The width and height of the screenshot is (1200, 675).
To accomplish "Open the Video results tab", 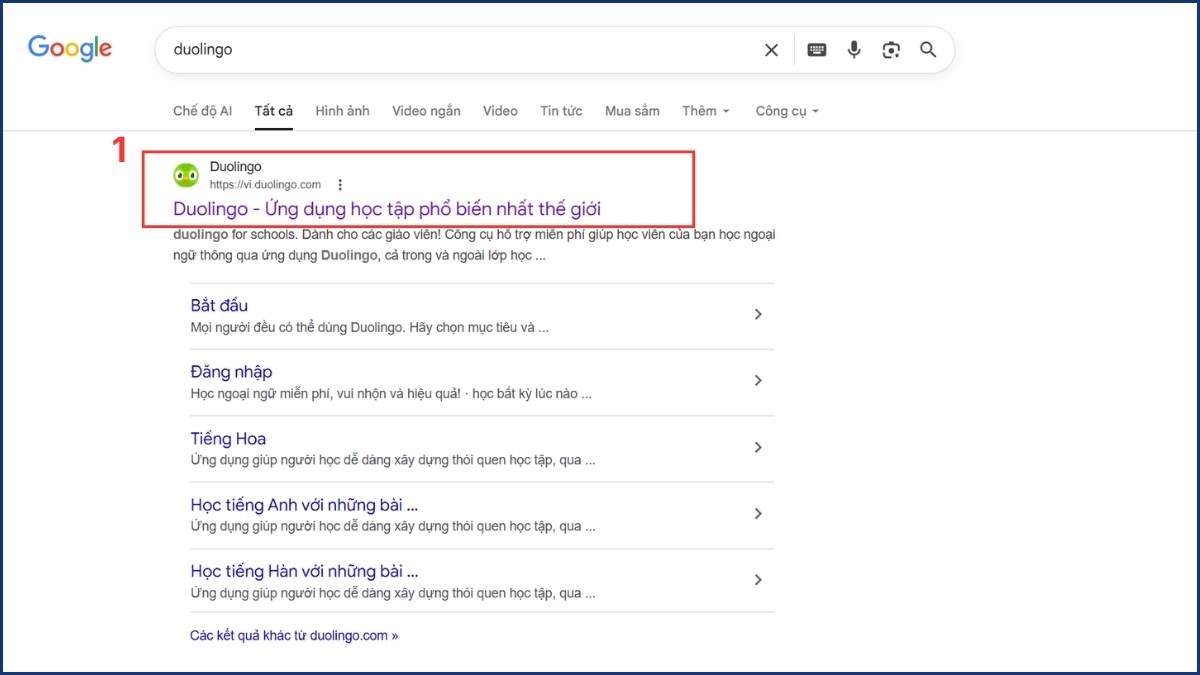I will pyautogui.click(x=500, y=111).
